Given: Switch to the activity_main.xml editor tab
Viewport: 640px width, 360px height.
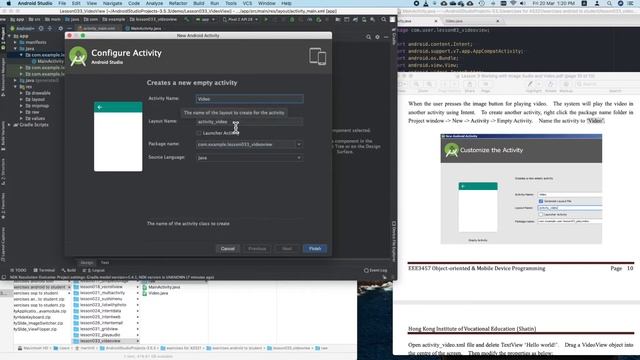Looking at the screenshot, I should 99,29.
